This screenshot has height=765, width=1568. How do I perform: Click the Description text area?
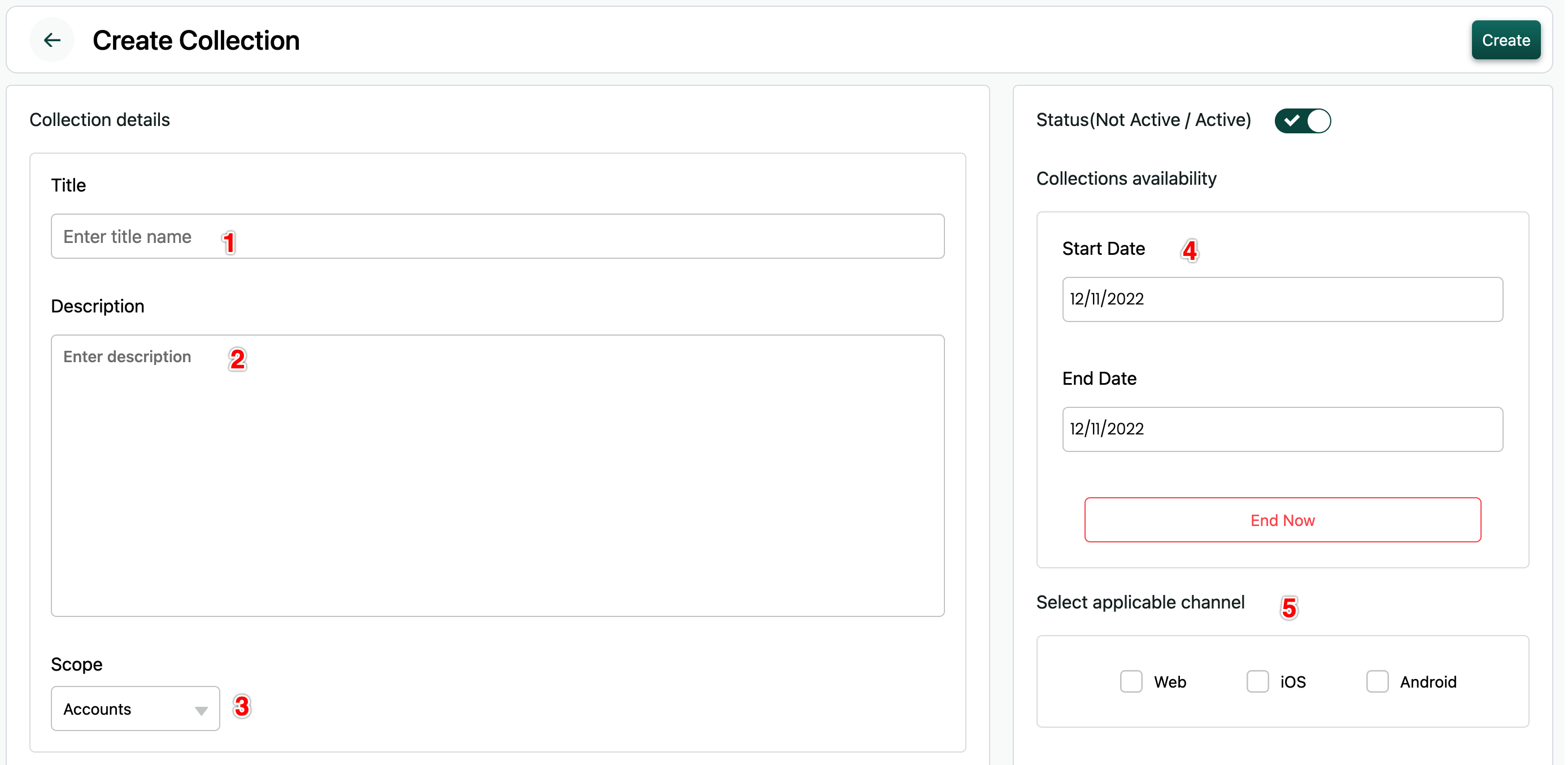click(497, 475)
